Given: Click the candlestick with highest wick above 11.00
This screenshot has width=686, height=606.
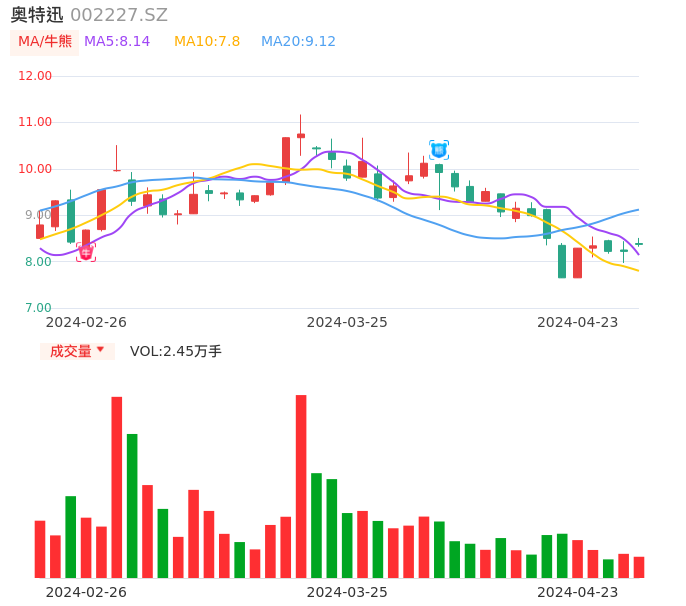Looking at the screenshot, I should pyautogui.click(x=301, y=135).
